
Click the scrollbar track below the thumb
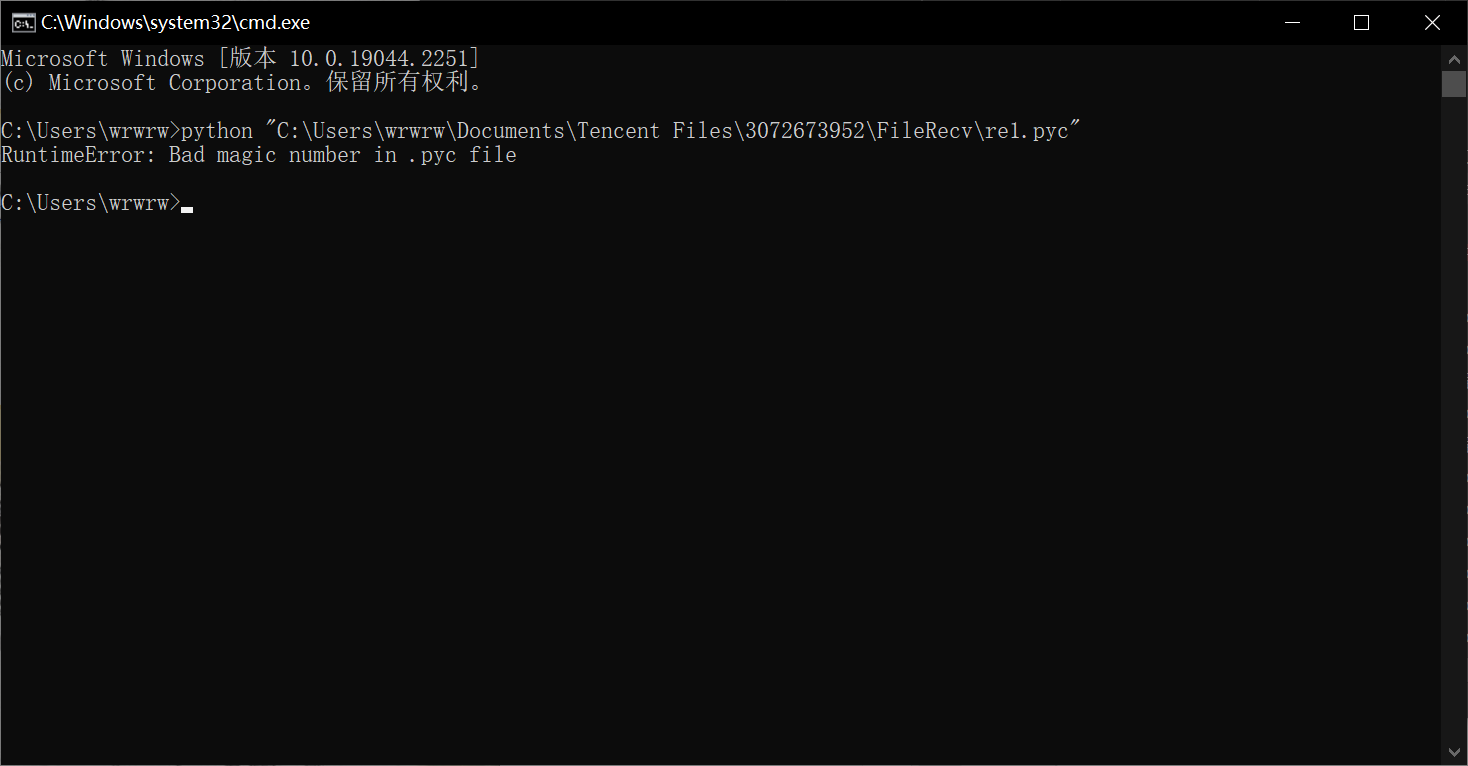tap(1454, 420)
